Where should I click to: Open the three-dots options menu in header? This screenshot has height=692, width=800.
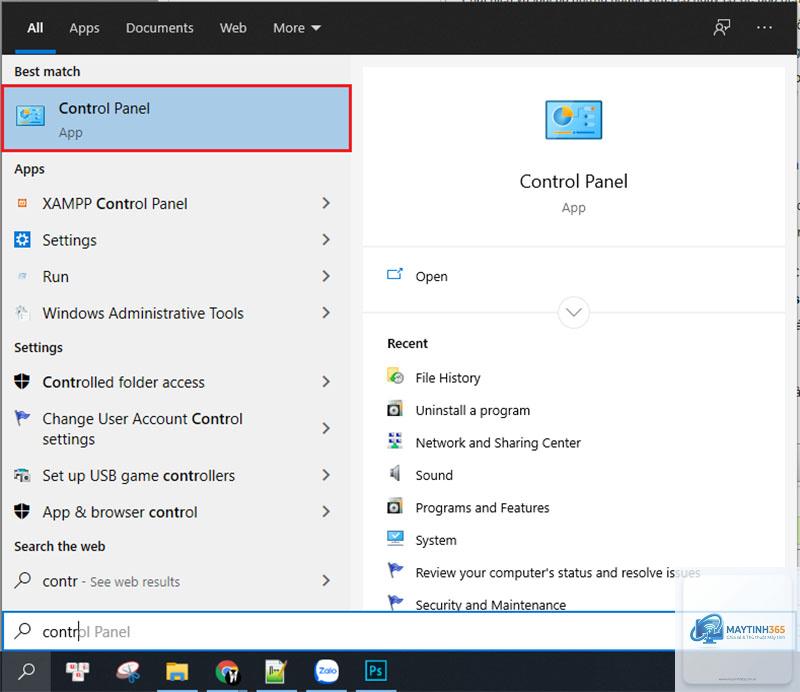pyautogui.click(x=764, y=28)
